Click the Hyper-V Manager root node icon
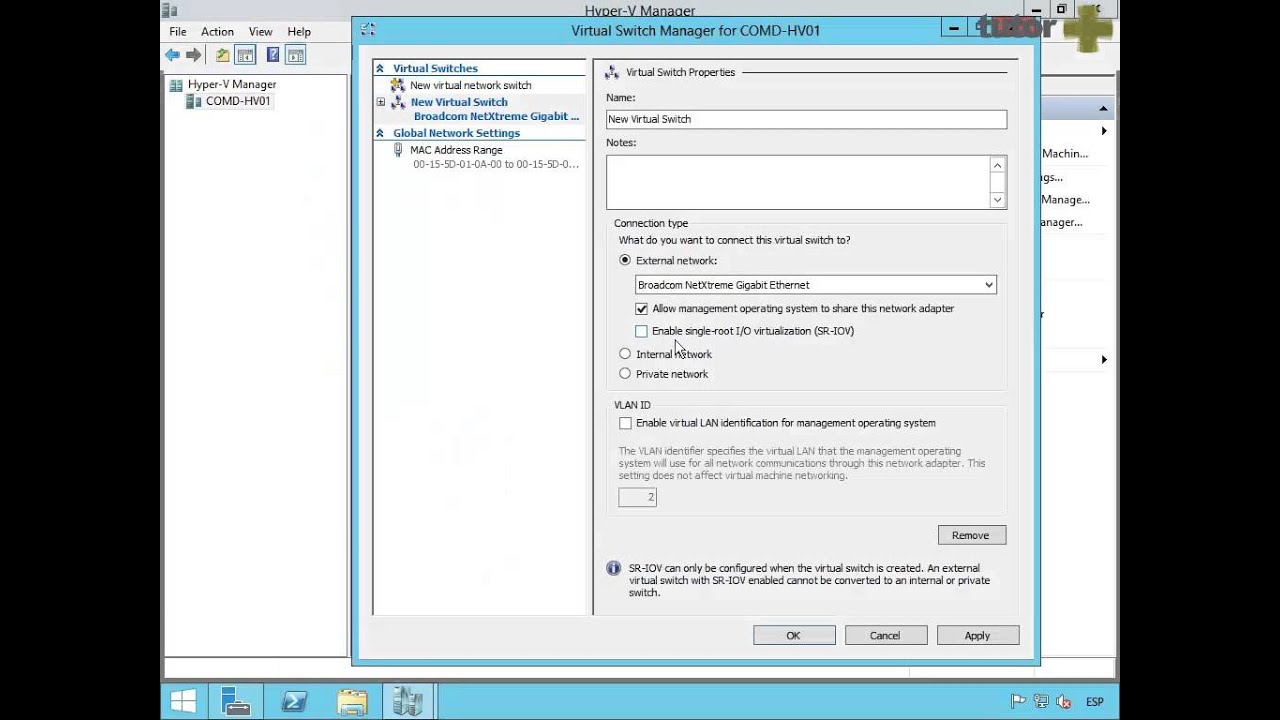This screenshot has height=720, width=1280. pyautogui.click(x=176, y=85)
